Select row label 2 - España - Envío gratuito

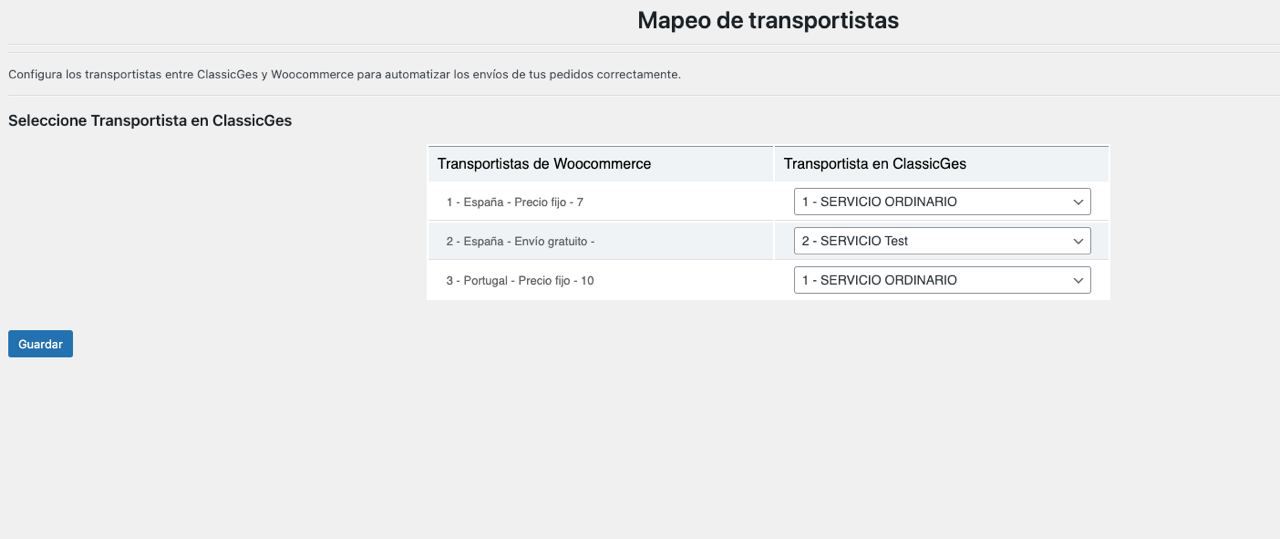[520, 241]
